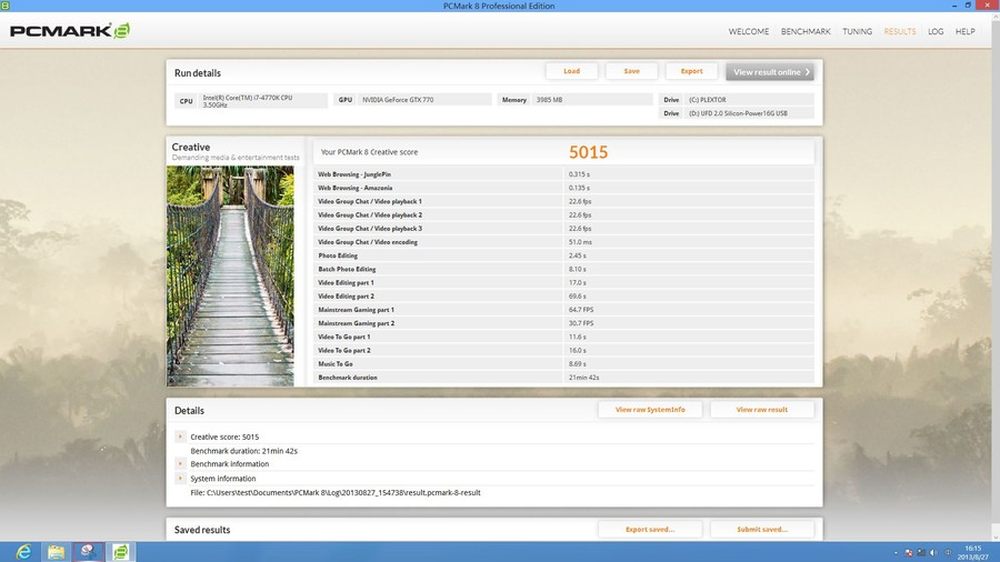Click the CPU field Intel Core i7-4770K
Image resolution: width=1000 pixels, height=562 pixels.
251,101
